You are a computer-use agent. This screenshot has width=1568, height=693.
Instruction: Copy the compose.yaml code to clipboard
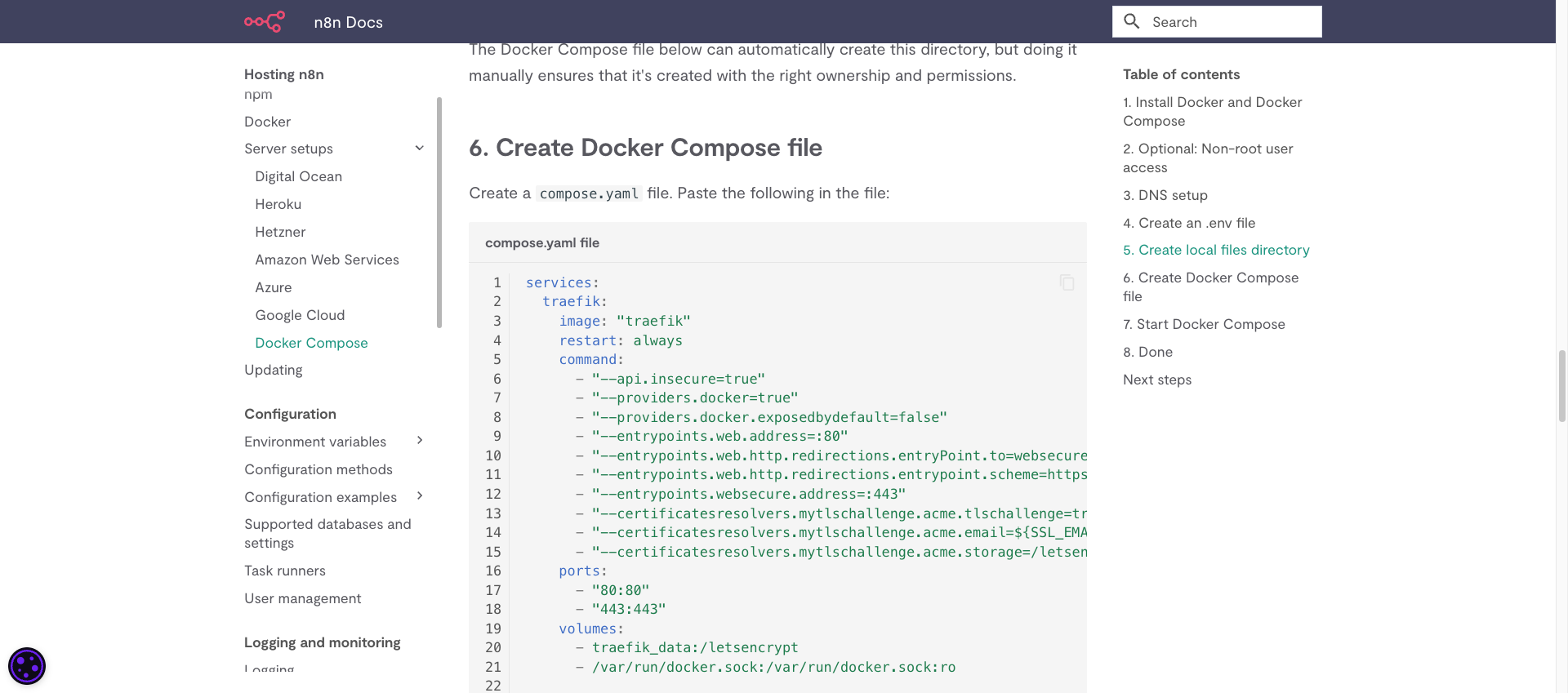coord(1067,282)
